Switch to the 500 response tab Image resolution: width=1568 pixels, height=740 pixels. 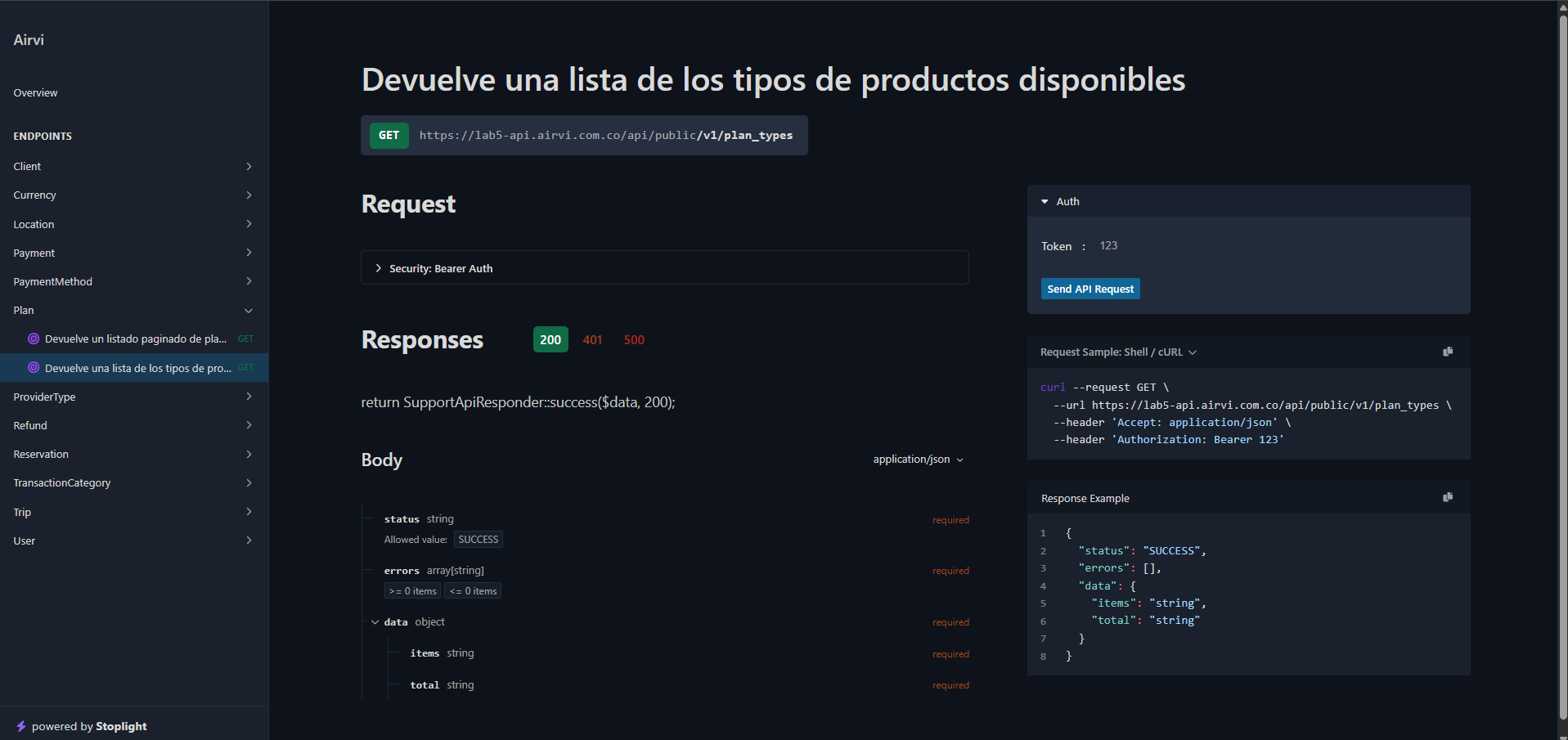(x=634, y=340)
